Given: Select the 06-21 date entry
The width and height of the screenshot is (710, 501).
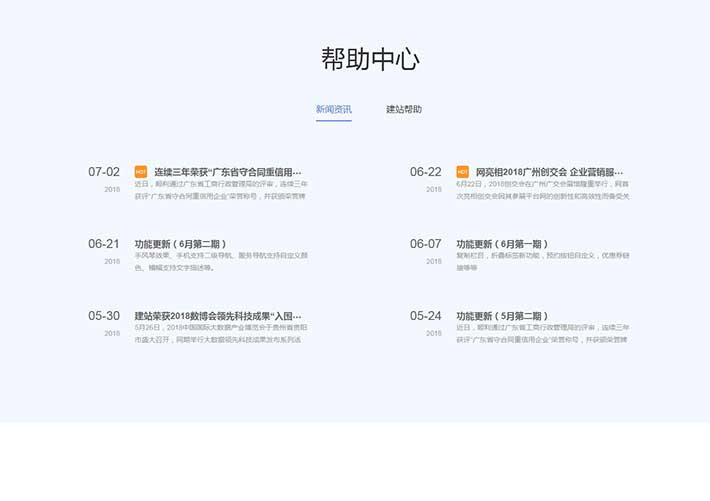Looking at the screenshot, I should click(x=104, y=244).
